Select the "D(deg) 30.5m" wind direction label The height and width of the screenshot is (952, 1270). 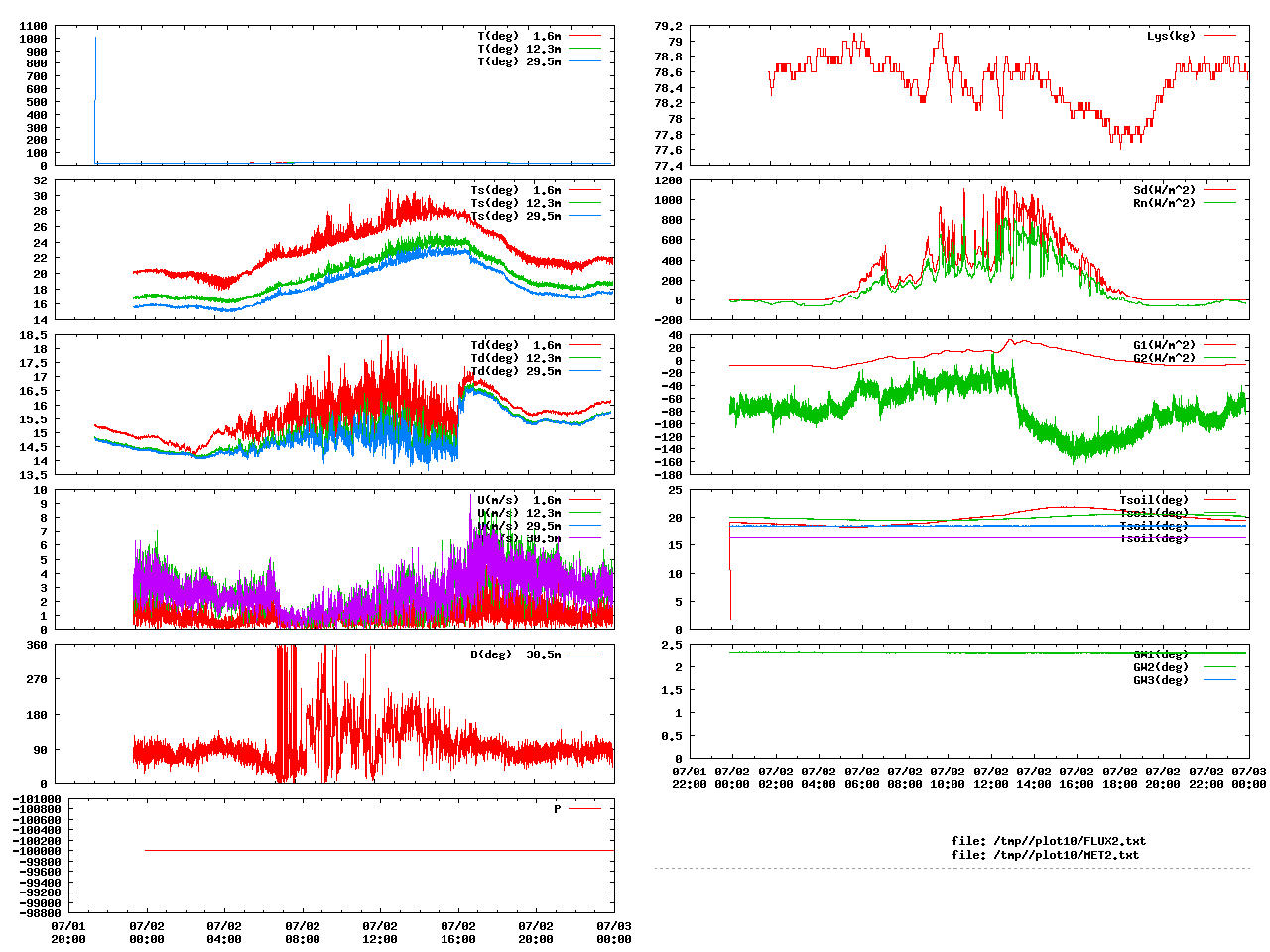coord(516,654)
